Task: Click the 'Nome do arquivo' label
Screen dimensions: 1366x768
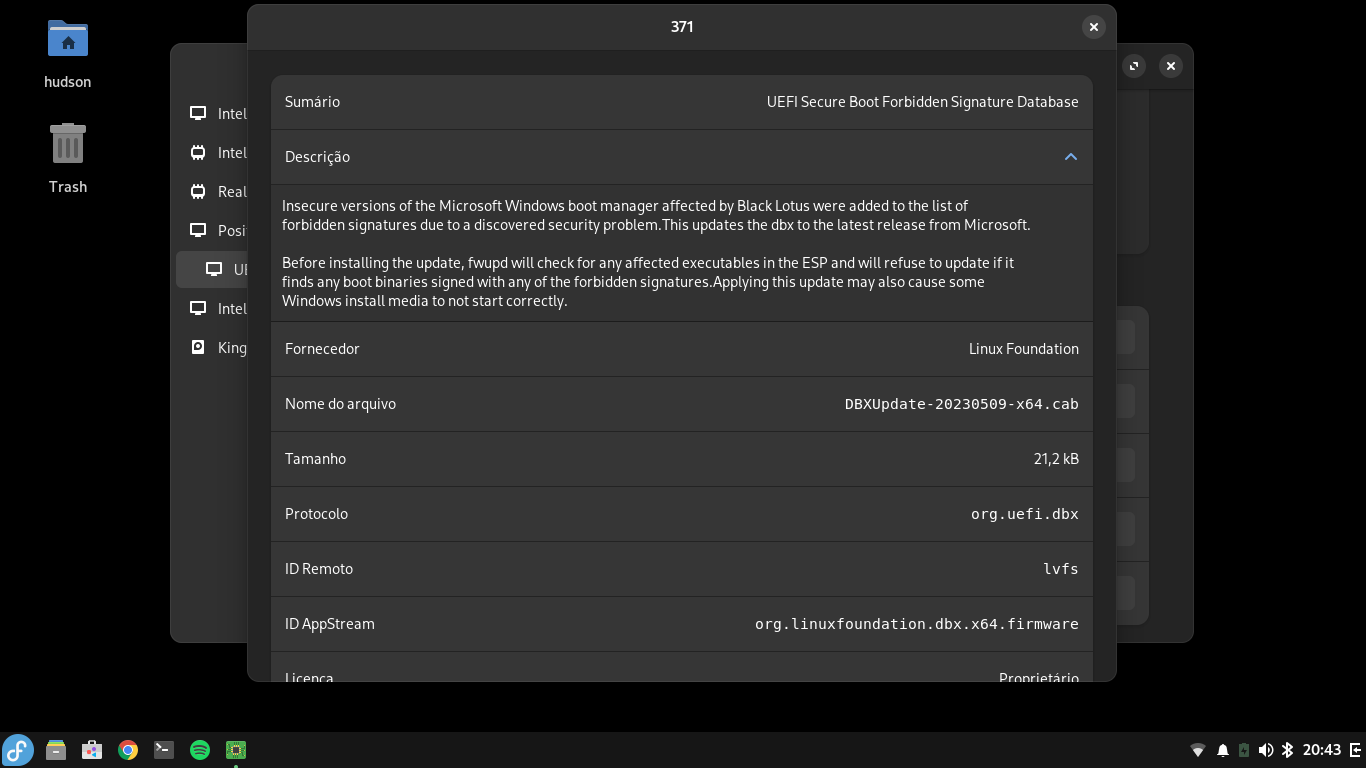Action: pos(340,404)
